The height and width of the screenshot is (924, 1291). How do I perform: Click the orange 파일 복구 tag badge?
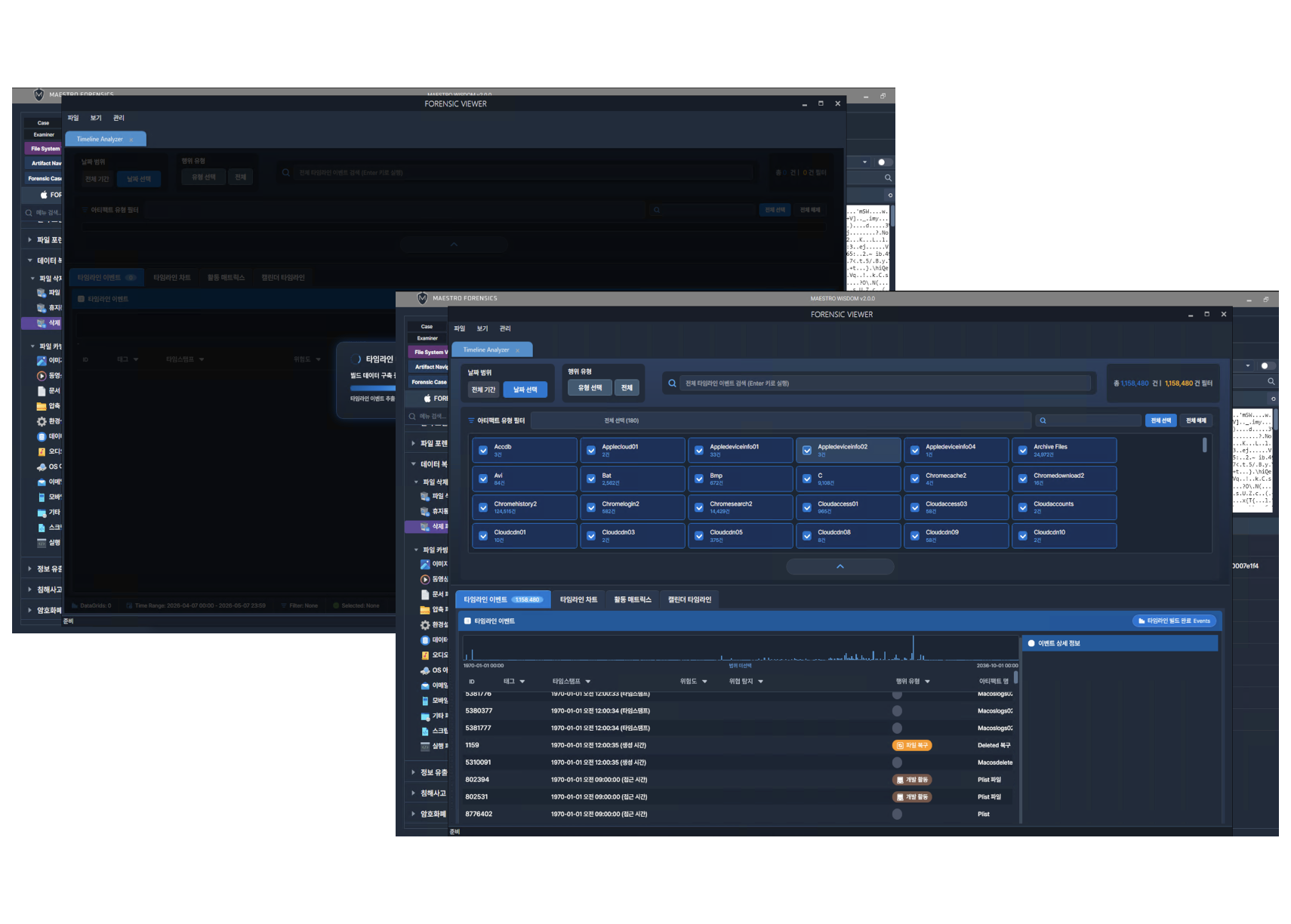(912, 745)
